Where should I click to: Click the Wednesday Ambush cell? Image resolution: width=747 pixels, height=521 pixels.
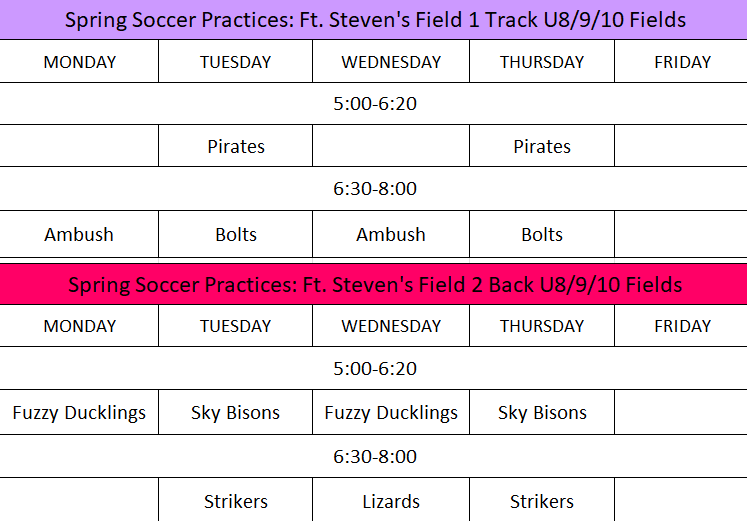(x=391, y=235)
